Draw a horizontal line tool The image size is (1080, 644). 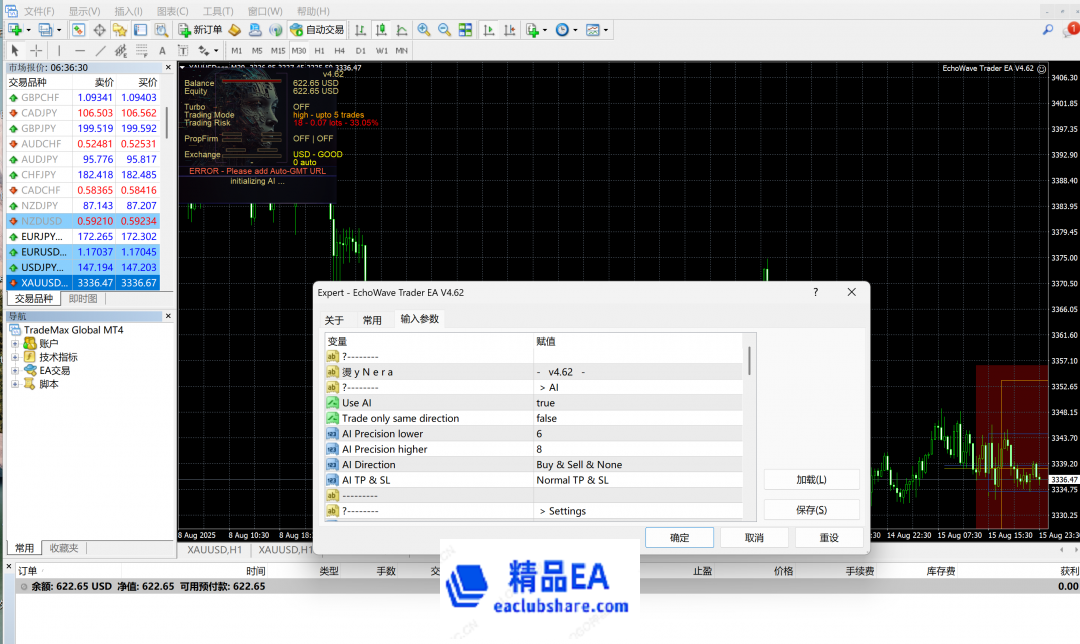tap(80, 50)
